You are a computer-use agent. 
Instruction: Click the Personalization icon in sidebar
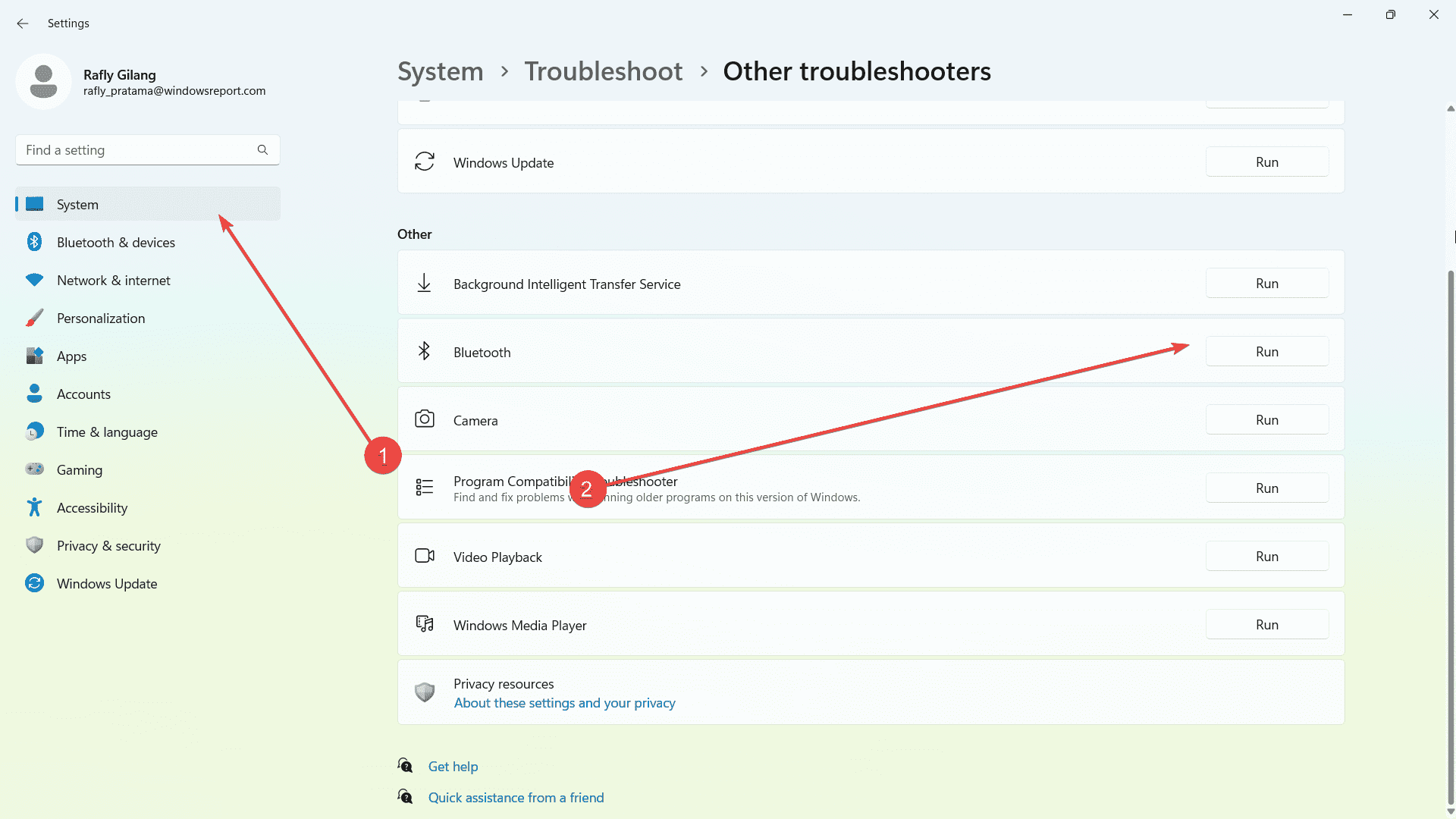(34, 317)
